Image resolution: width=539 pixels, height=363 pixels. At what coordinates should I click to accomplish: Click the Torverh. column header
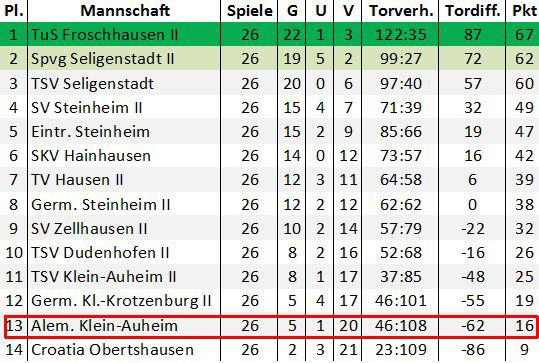(401, 11)
